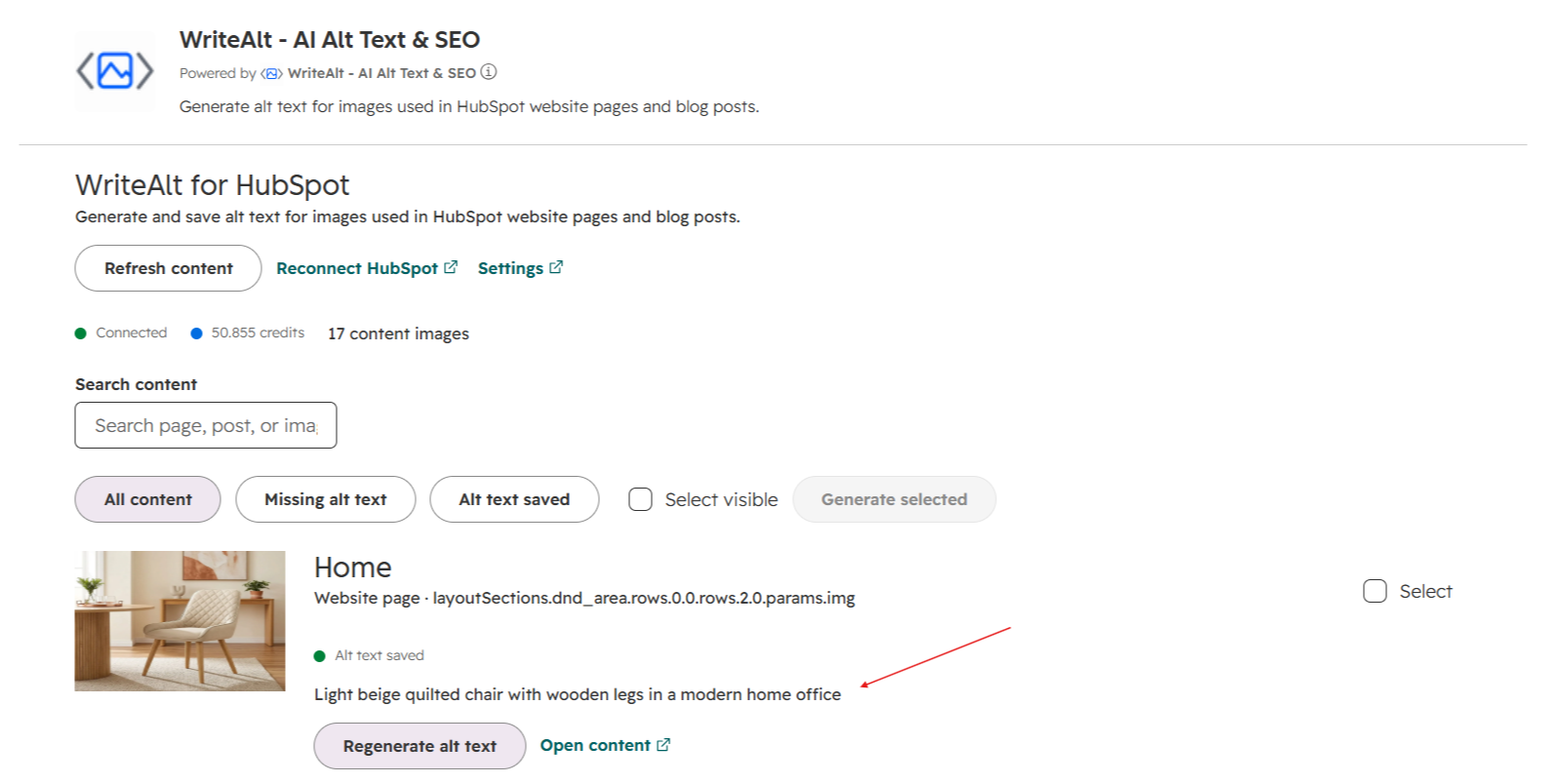1558x784 pixels.
Task: Click external-link icon next to Settings
Action: (556, 267)
